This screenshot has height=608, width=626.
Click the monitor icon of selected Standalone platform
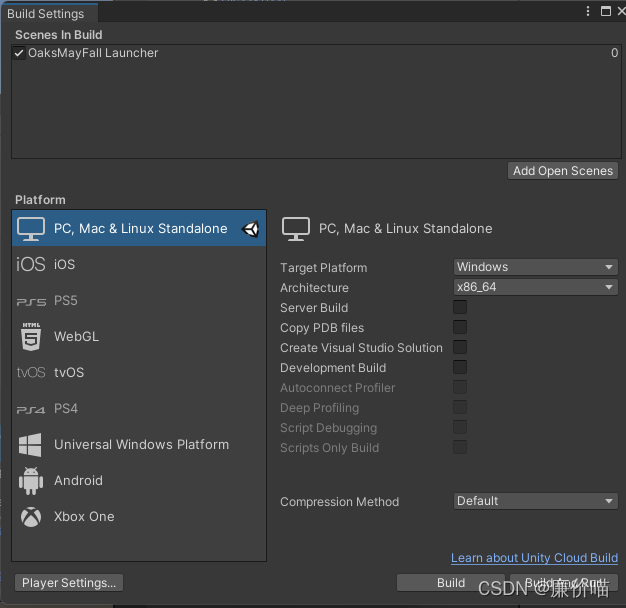(x=31, y=229)
